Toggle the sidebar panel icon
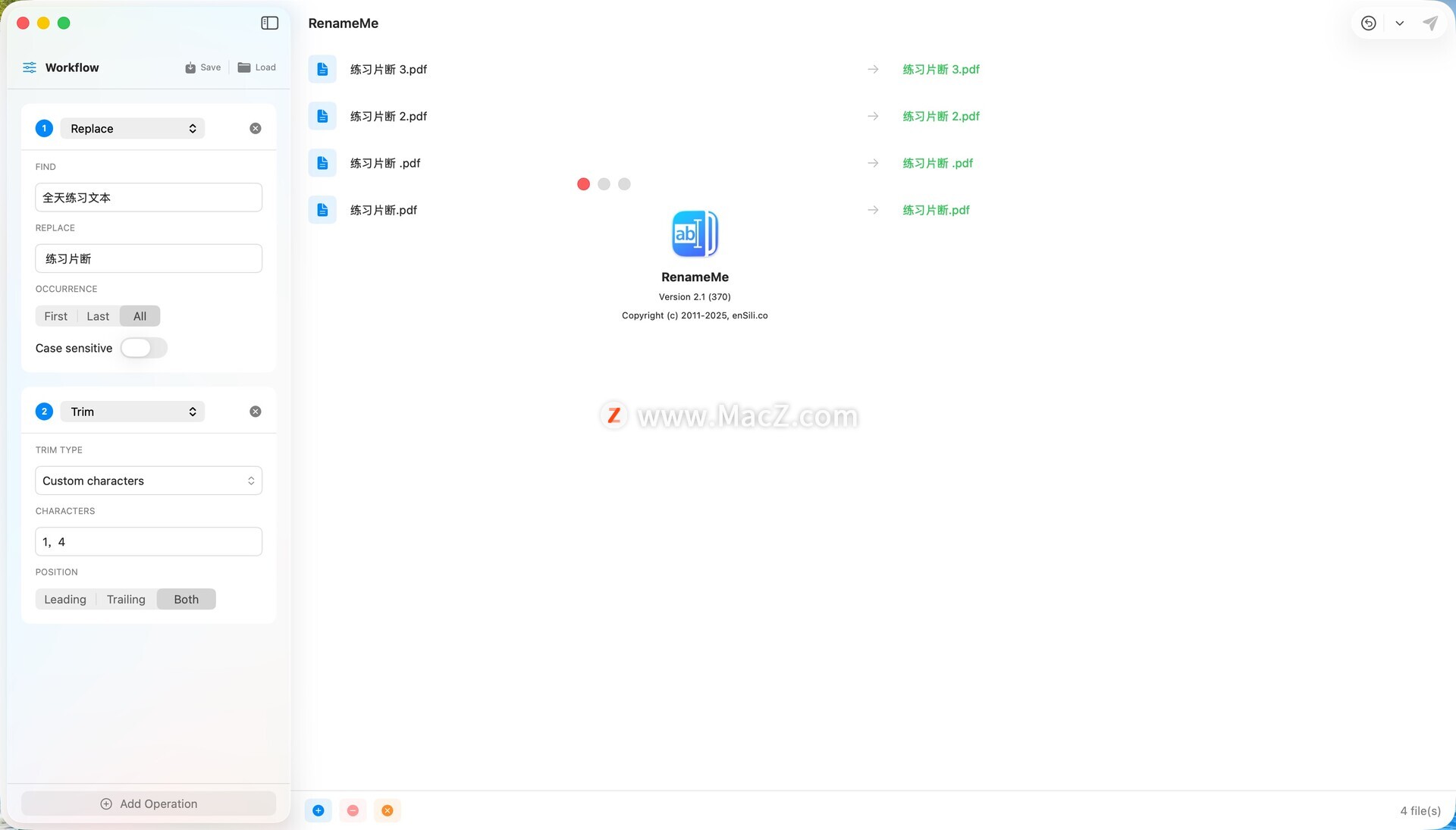Viewport: 1456px width, 830px height. (269, 23)
